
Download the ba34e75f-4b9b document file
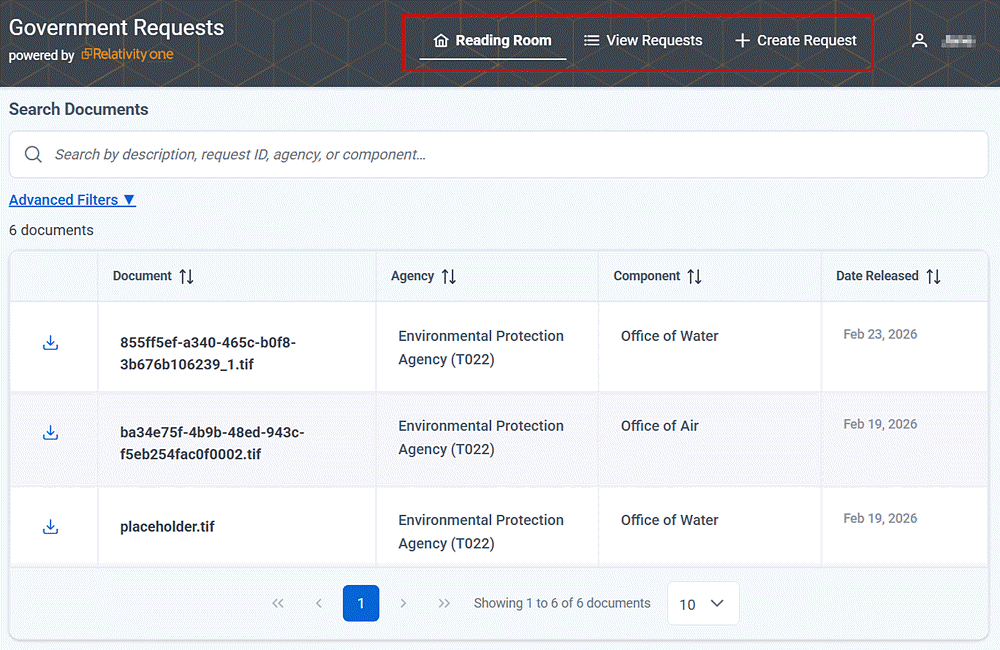[51, 433]
